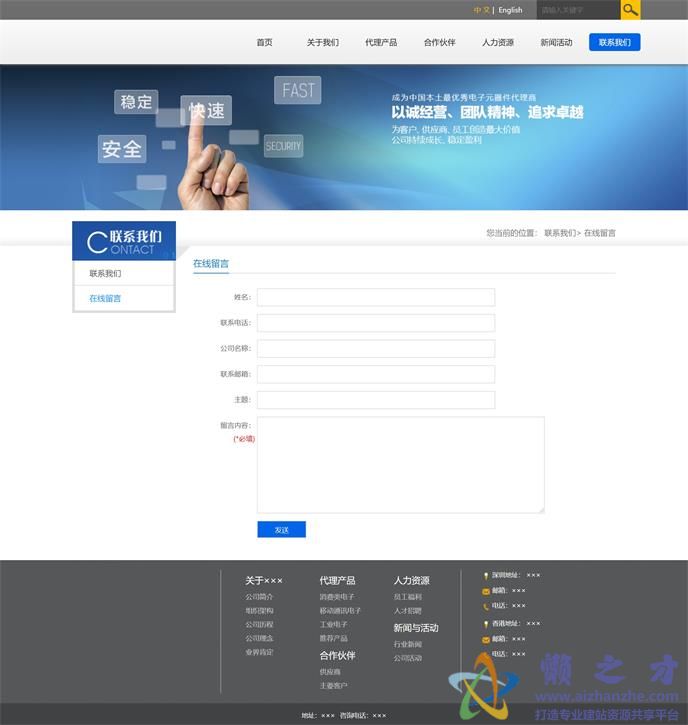Click the yellow search magnifier icon
The height and width of the screenshot is (725, 688).
pyautogui.click(x=630, y=10)
